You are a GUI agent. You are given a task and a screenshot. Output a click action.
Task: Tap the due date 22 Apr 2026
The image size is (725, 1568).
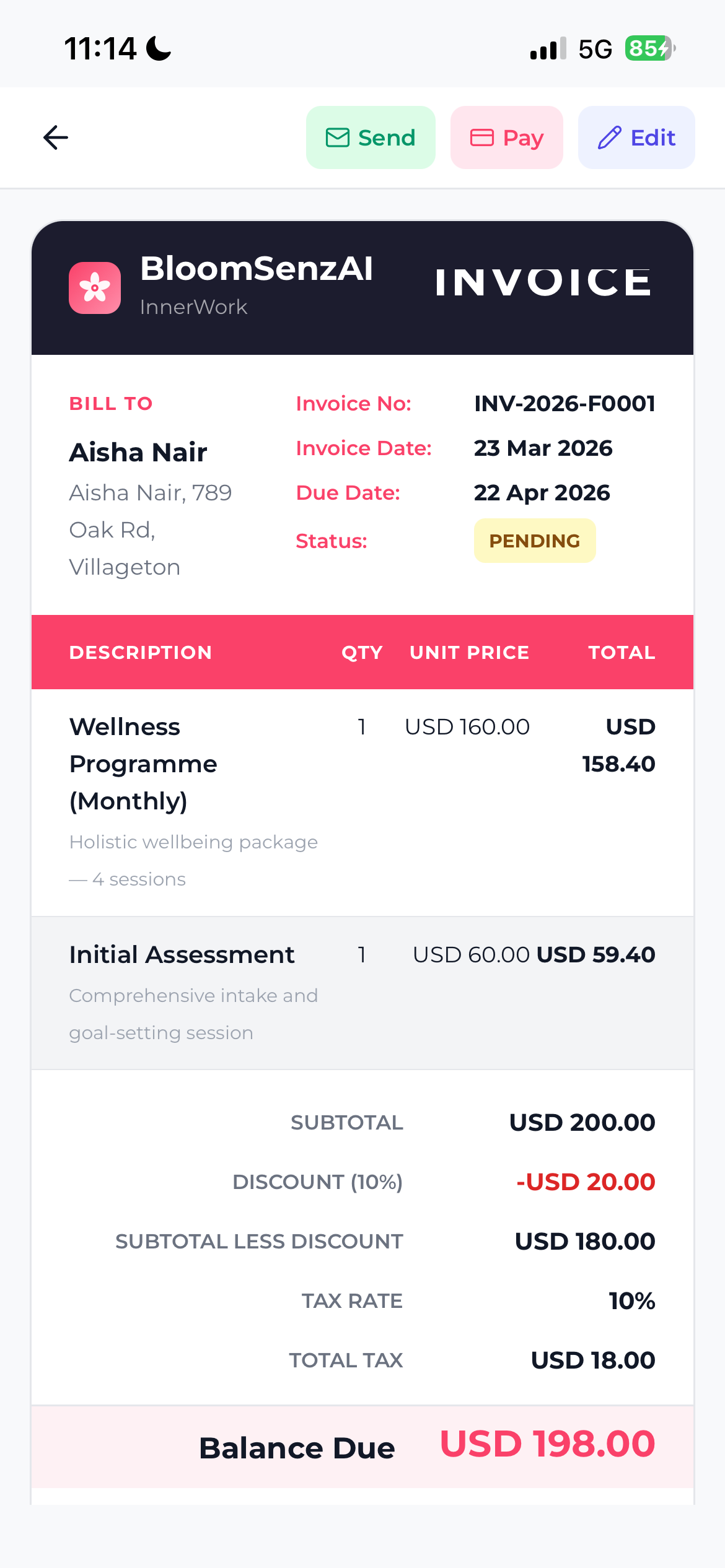coord(542,493)
